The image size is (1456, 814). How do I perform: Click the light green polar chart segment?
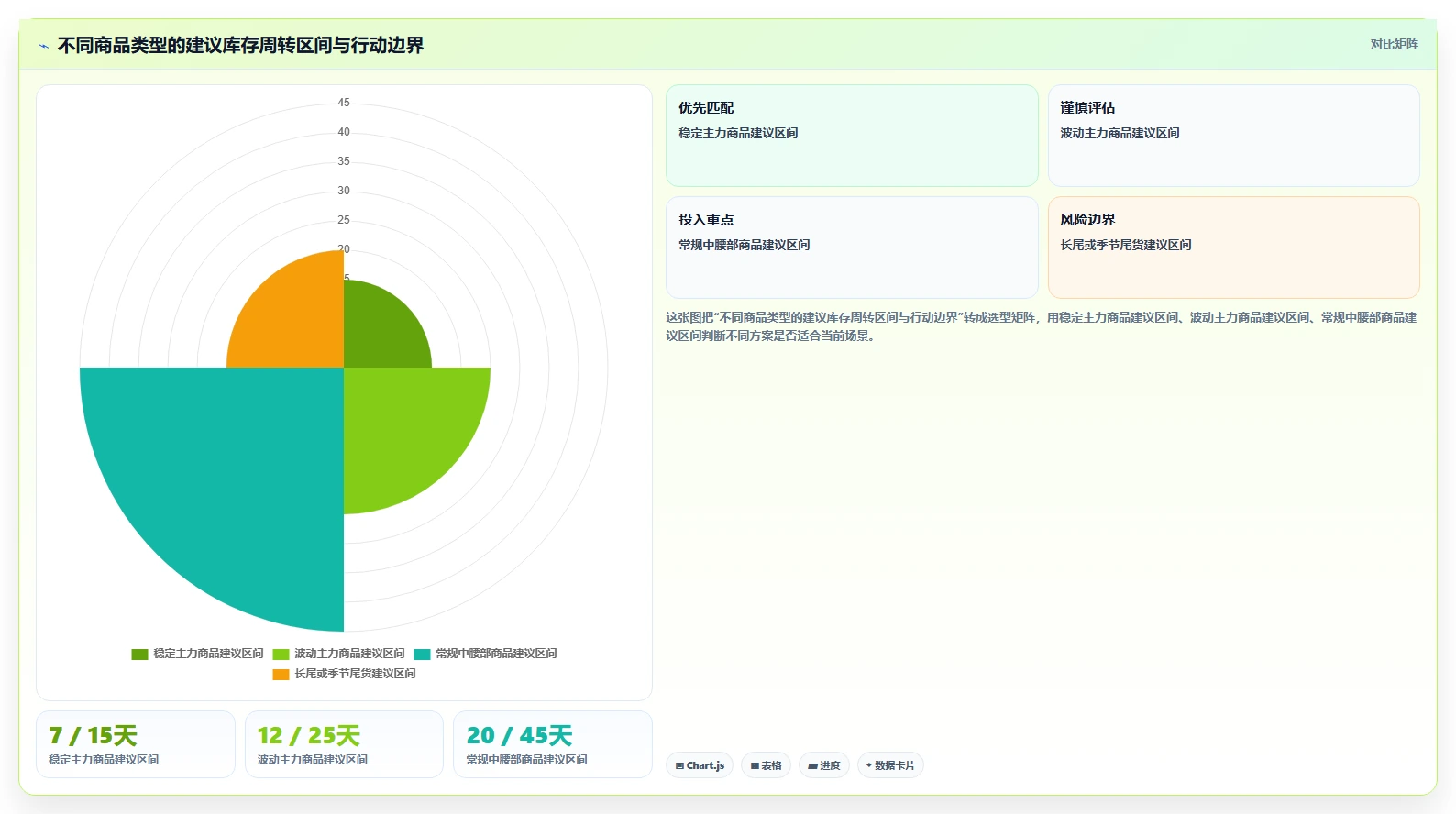coord(403,426)
